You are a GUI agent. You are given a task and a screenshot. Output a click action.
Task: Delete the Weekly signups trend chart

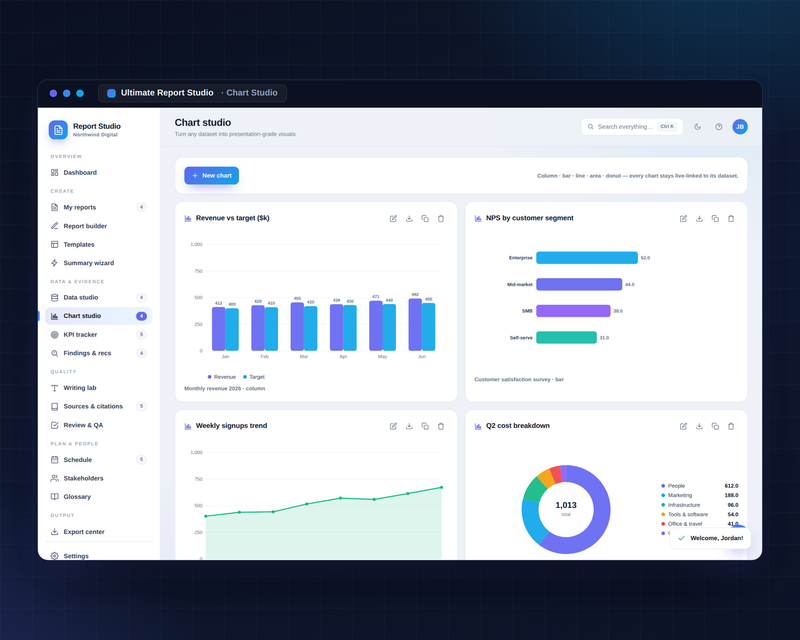pos(441,426)
